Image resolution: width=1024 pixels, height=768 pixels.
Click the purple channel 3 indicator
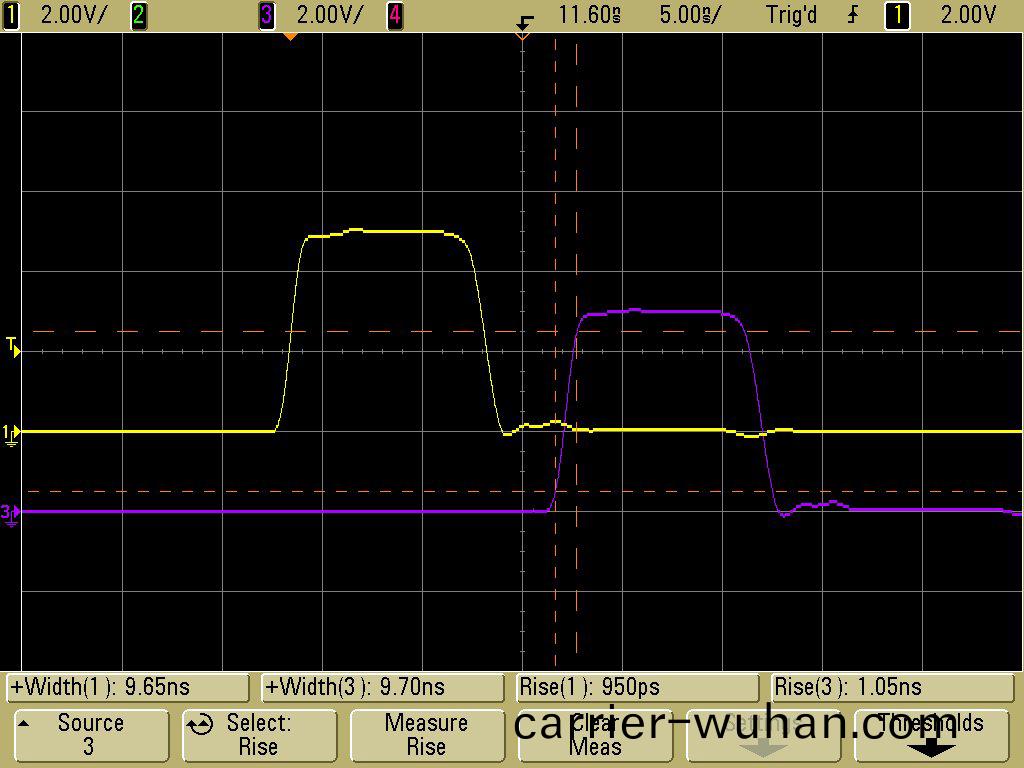267,15
